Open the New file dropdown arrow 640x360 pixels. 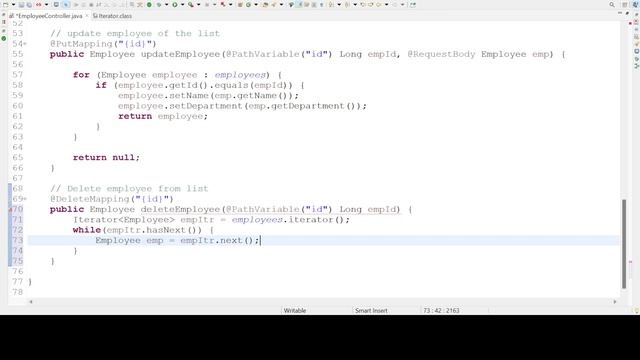13,4
